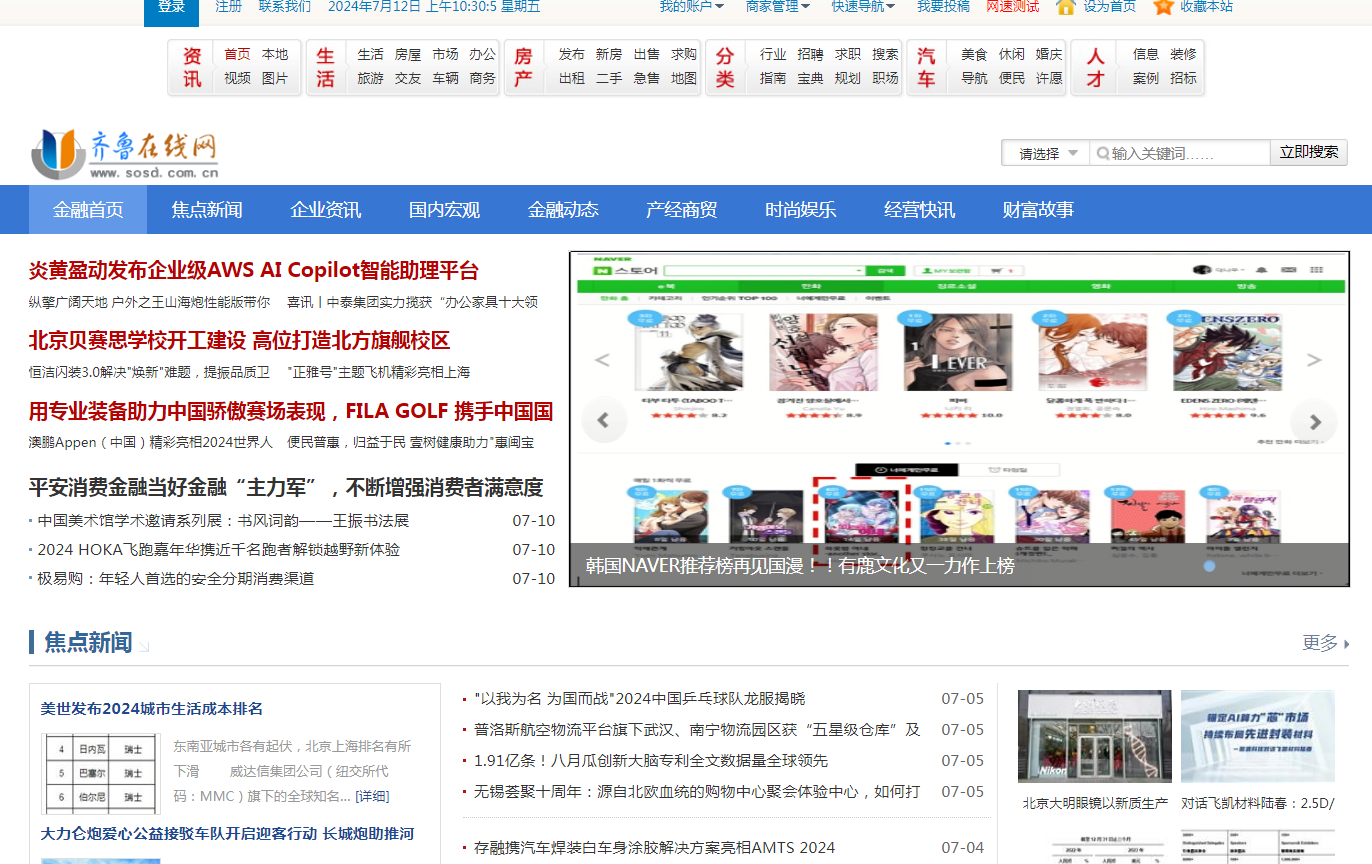Click the house icon beside 设为首页
Image resolution: width=1372 pixels, height=864 pixels.
[1066, 7]
